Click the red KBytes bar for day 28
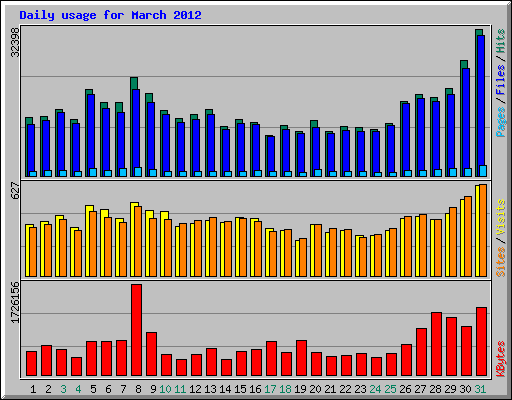Viewport: 512px width, 400px height. tap(436, 344)
